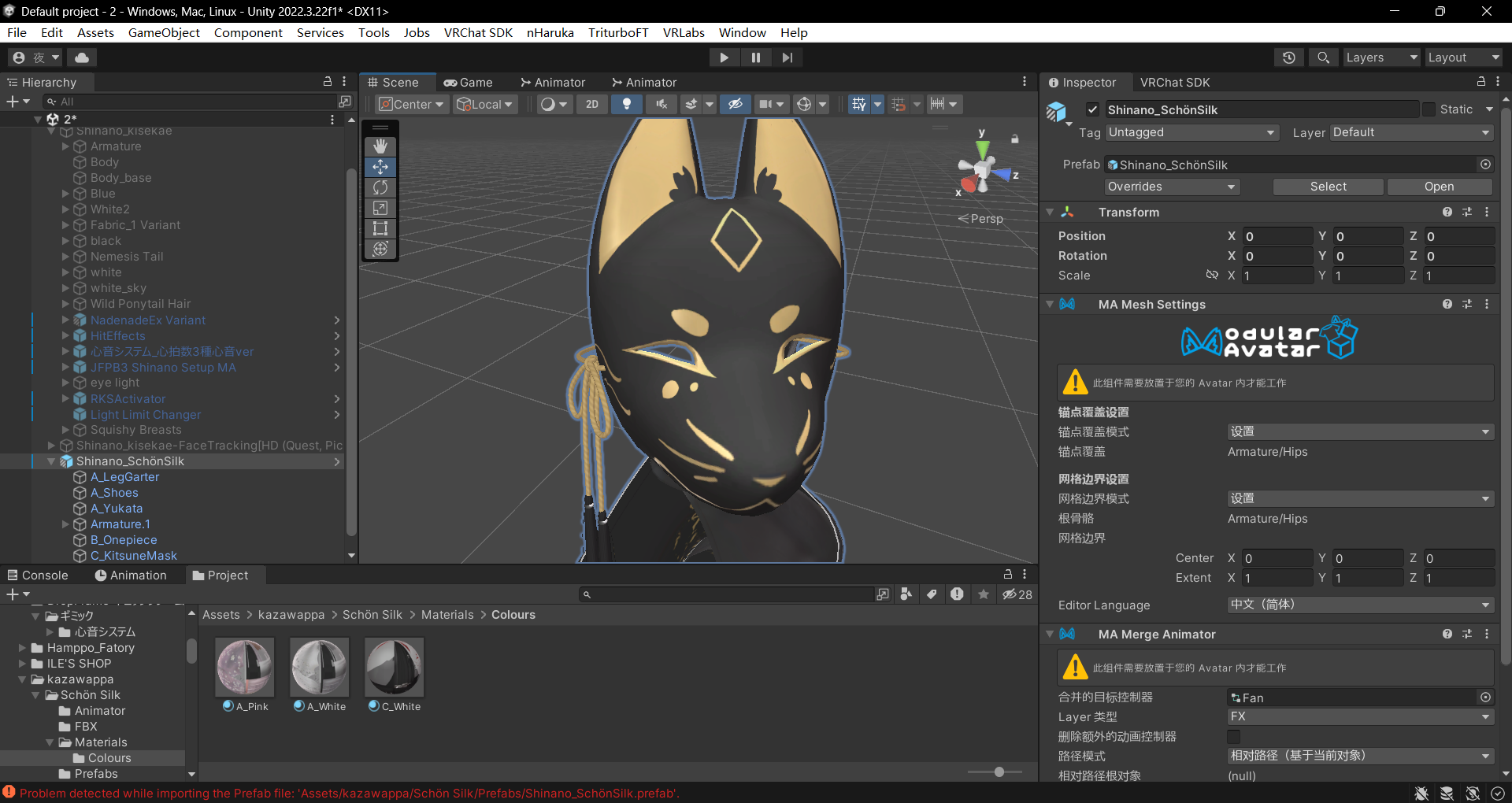Switch to the Animation tab
The image size is (1512, 803).
point(131,575)
